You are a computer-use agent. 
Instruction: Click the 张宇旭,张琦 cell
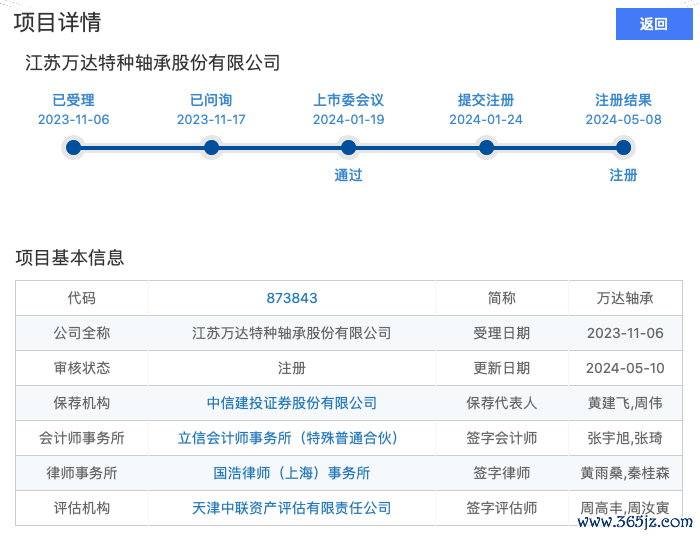(x=625, y=438)
